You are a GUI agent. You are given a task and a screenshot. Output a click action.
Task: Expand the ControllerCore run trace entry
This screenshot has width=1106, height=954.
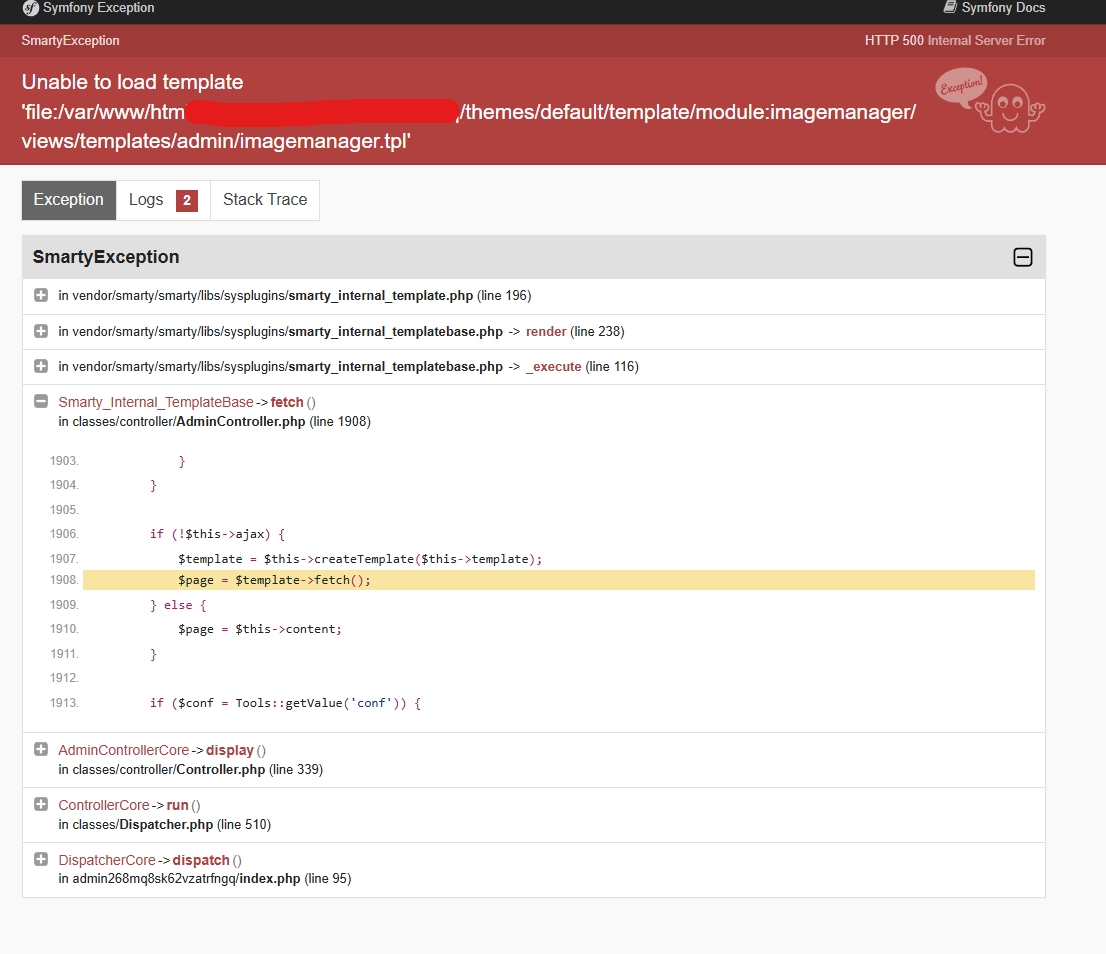[41, 805]
